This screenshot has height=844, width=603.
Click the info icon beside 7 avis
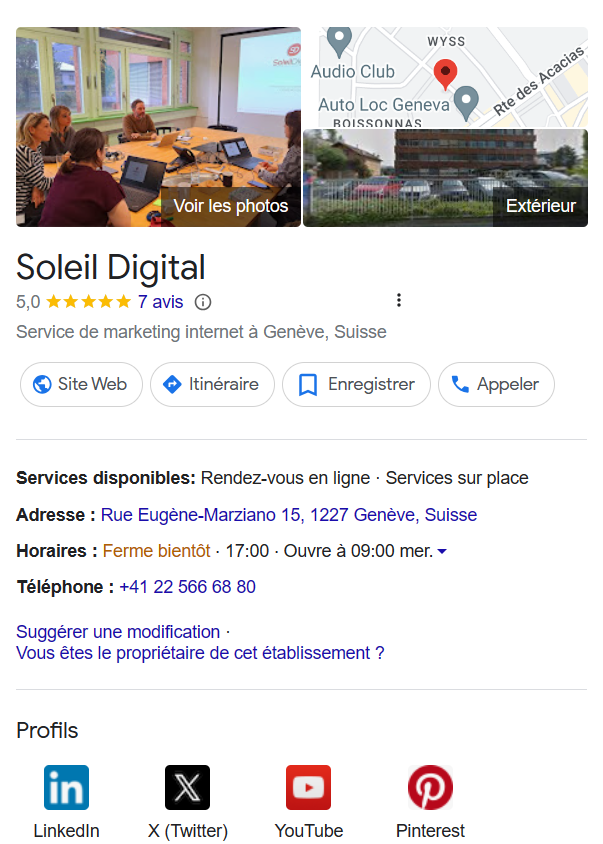pyautogui.click(x=203, y=302)
